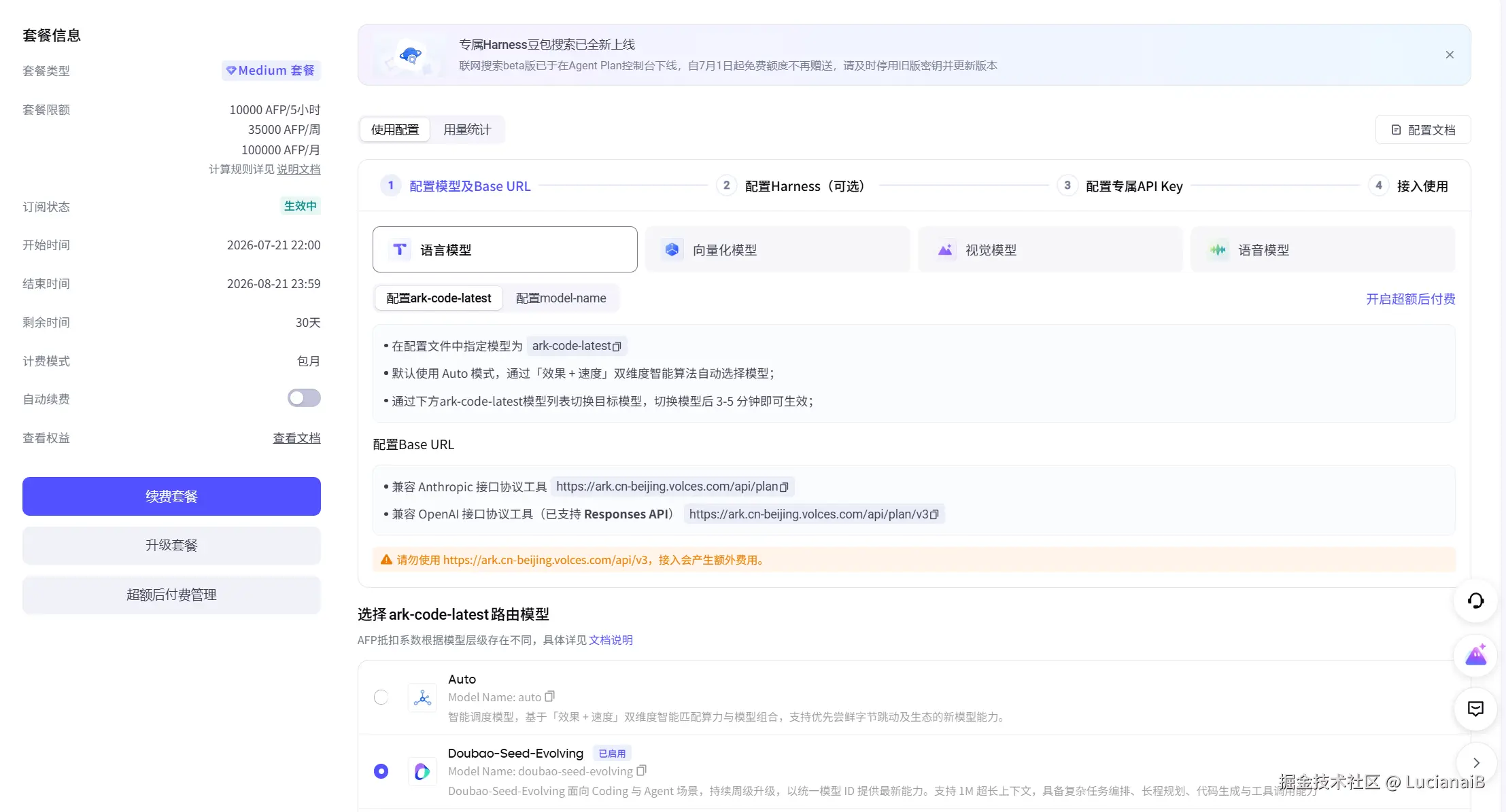
Task: Select the 向量化模型 model type card
Action: 778,249
